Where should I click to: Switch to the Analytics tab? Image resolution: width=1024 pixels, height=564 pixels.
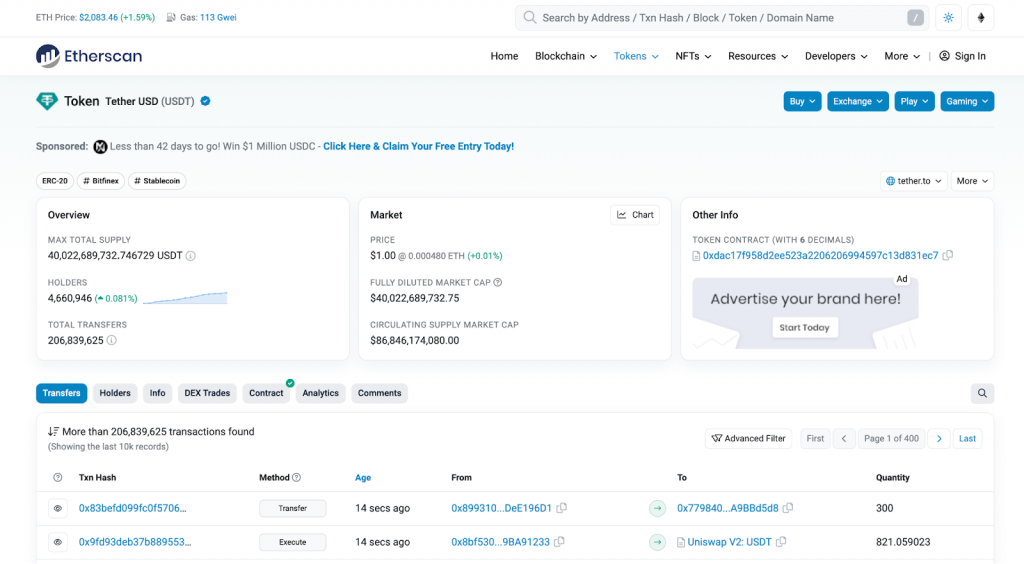click(321, 393)
